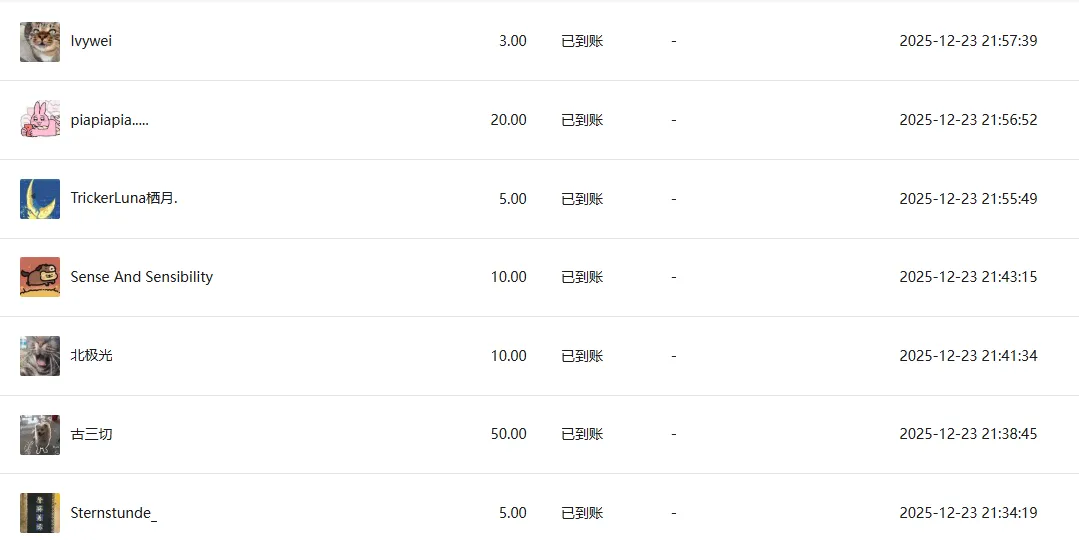Click Ivywei's cat avatar

tap(40, 41)
